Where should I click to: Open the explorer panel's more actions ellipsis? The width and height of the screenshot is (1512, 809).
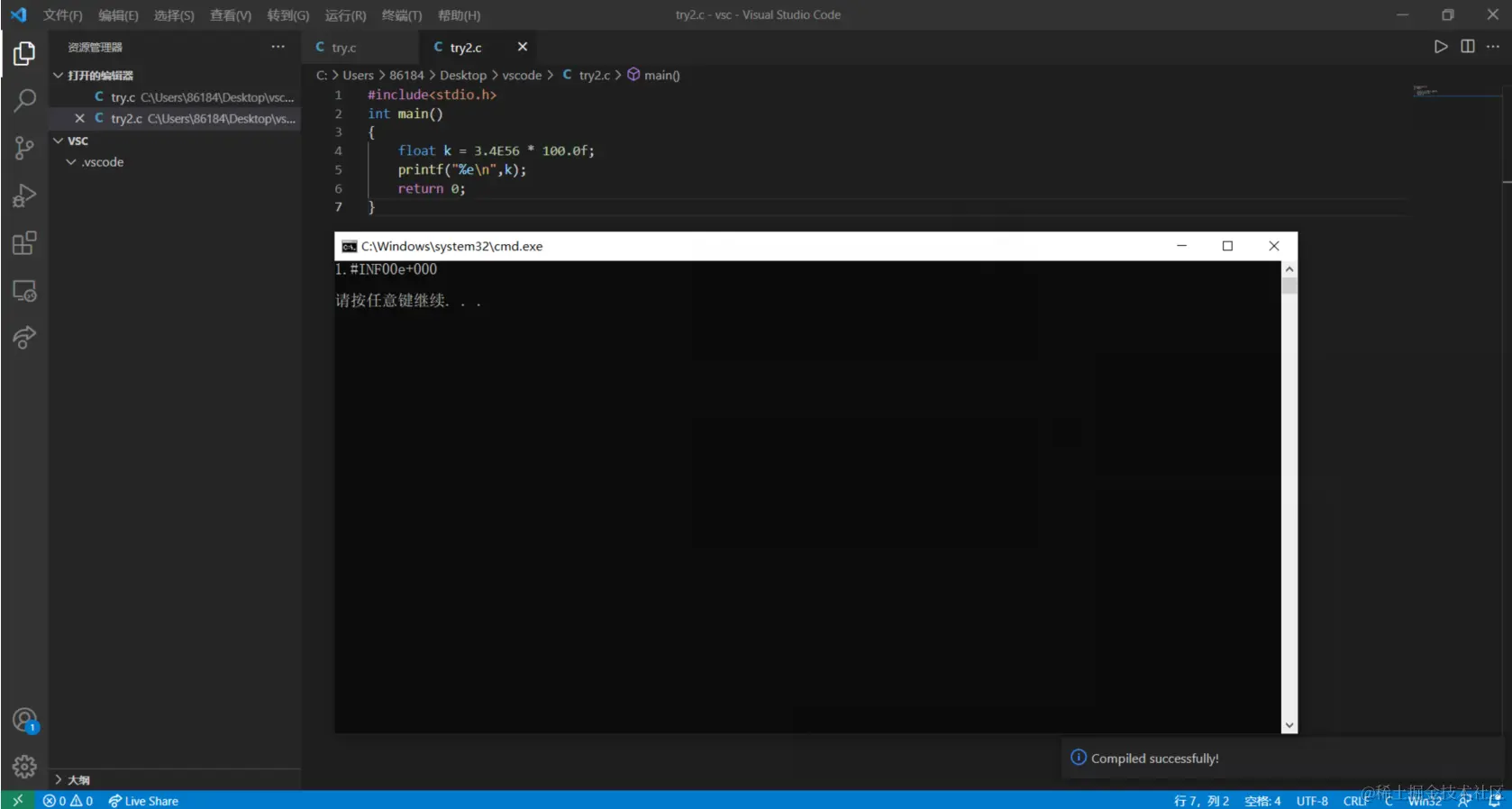pyautogui.click(x=278, y=47)
